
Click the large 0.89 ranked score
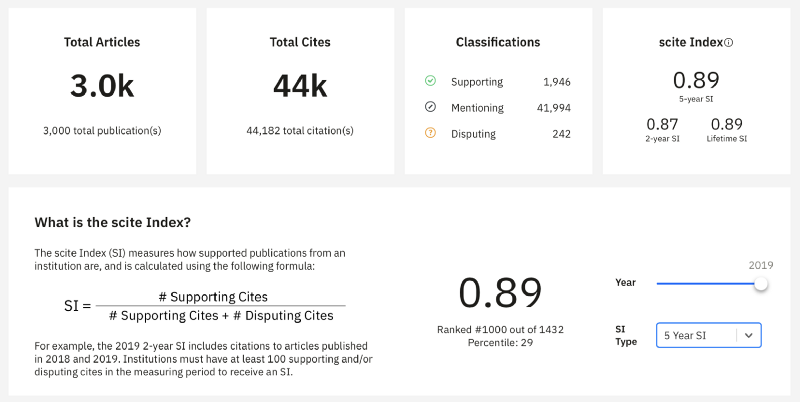click(x=500, y=292)
